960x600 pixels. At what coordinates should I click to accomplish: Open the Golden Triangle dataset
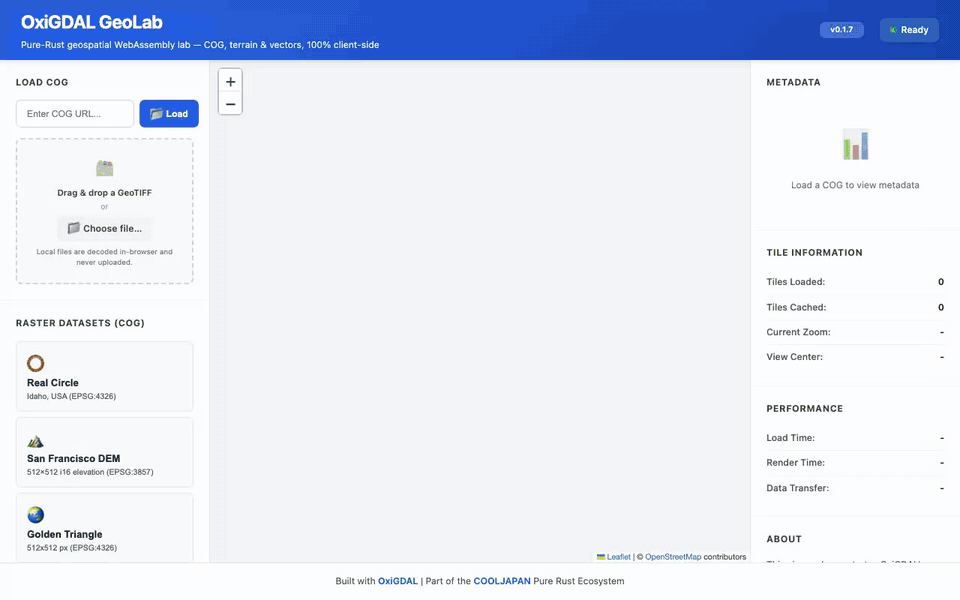105,528
